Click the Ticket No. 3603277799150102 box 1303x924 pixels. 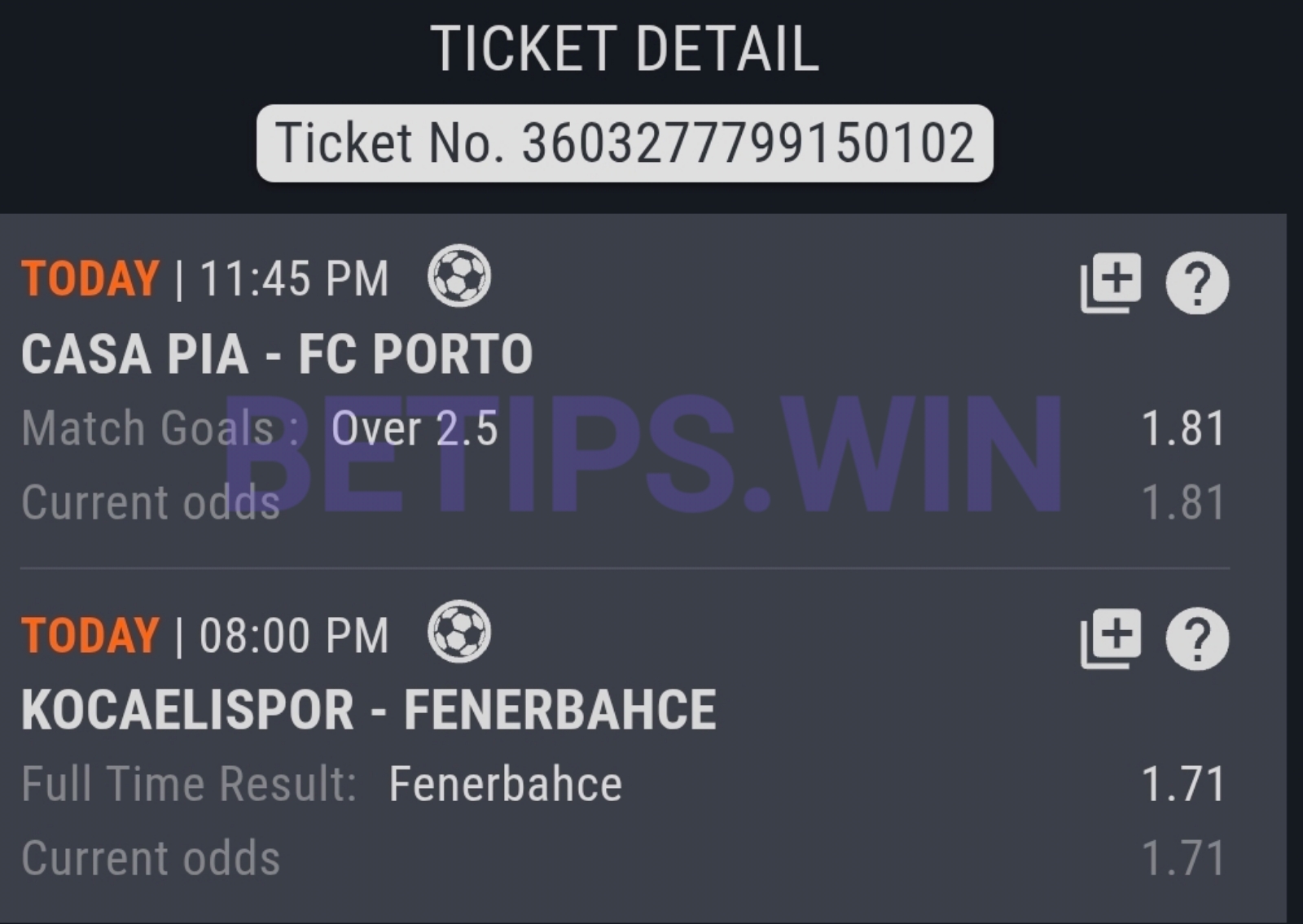[625, 143]
